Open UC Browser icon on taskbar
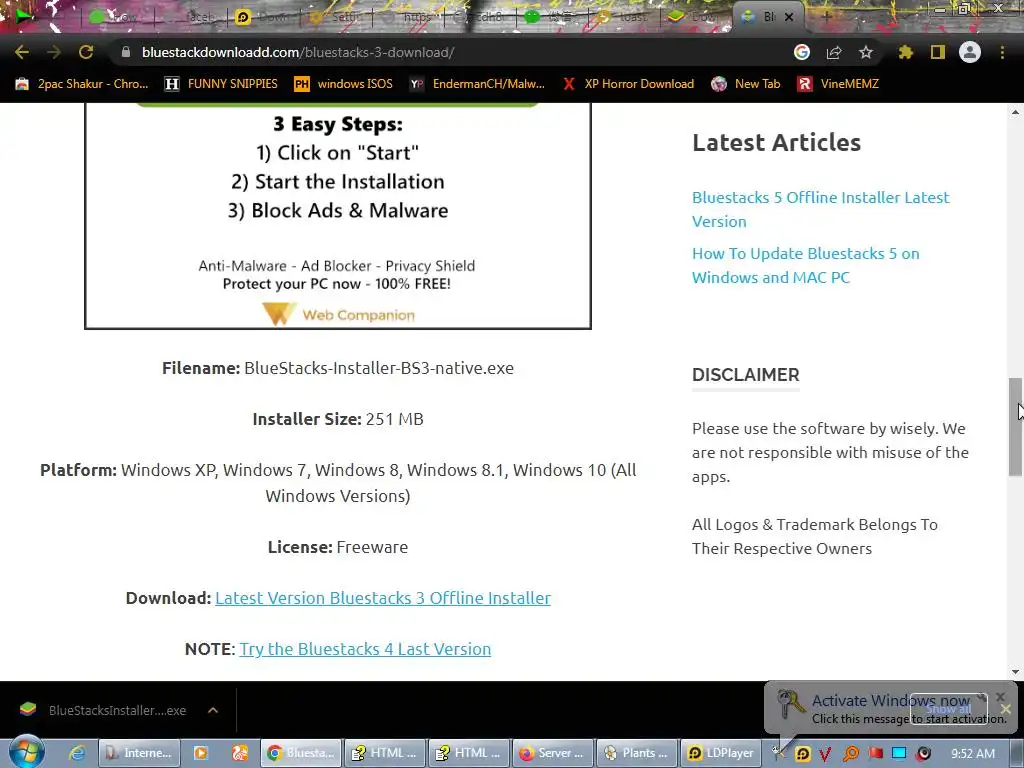Viewport: 1024px width, 768px height. 240,753
